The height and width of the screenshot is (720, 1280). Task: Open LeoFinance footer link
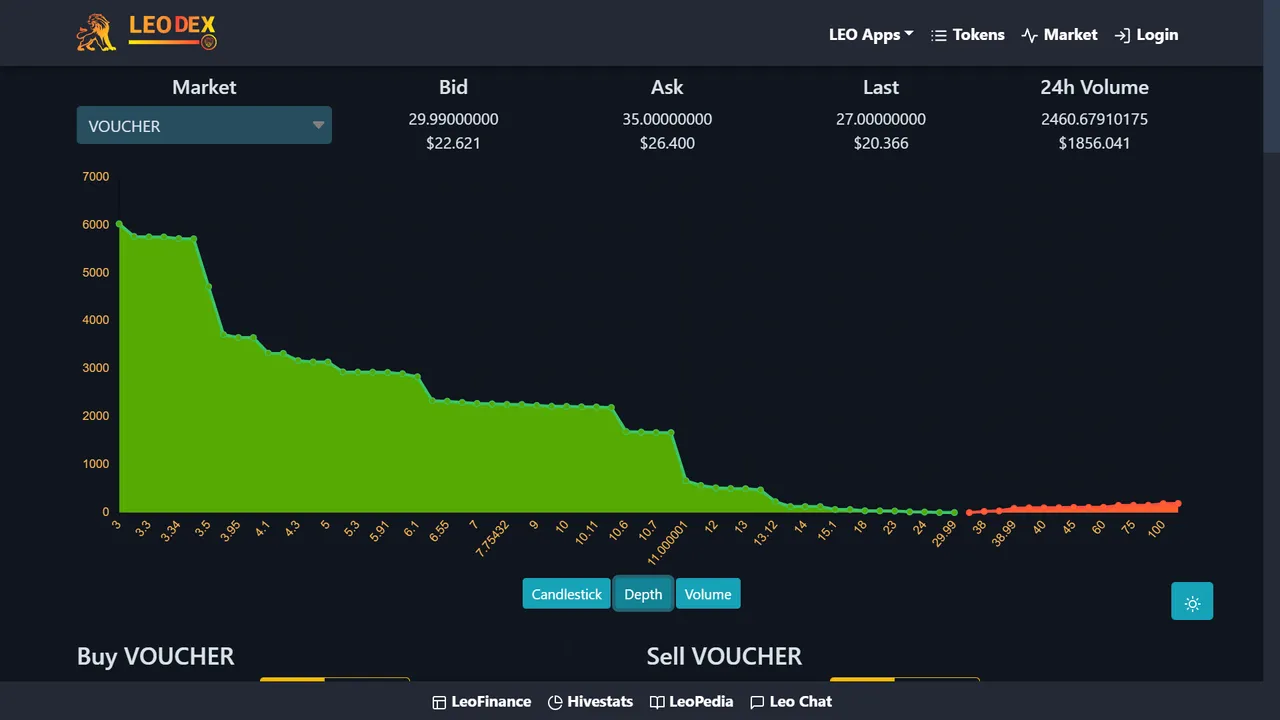(x=481, y=702)
